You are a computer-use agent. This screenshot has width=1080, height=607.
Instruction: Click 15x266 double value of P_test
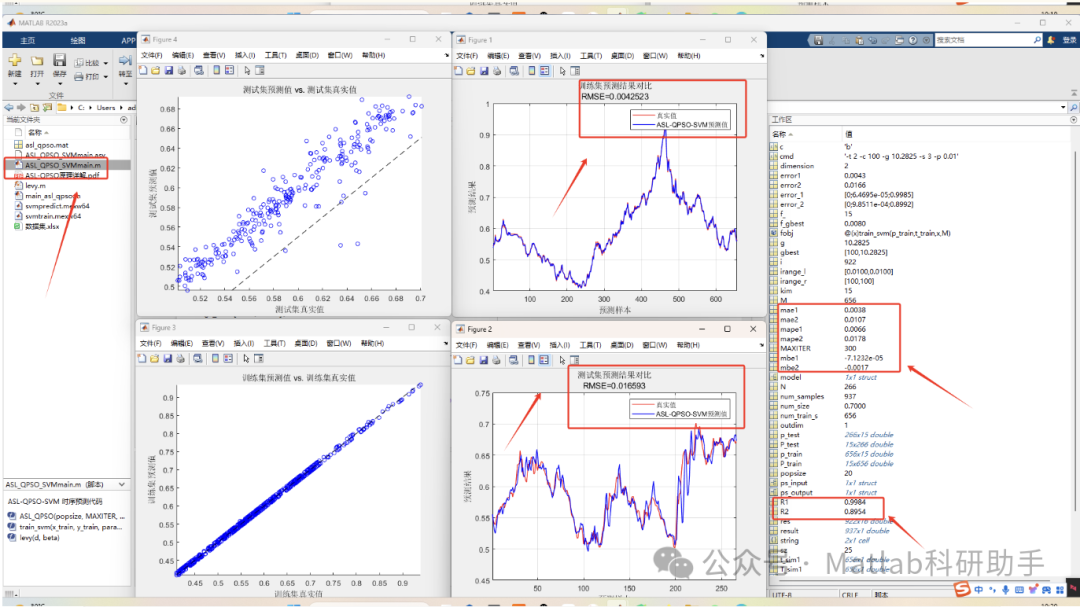tap(869, 445)
